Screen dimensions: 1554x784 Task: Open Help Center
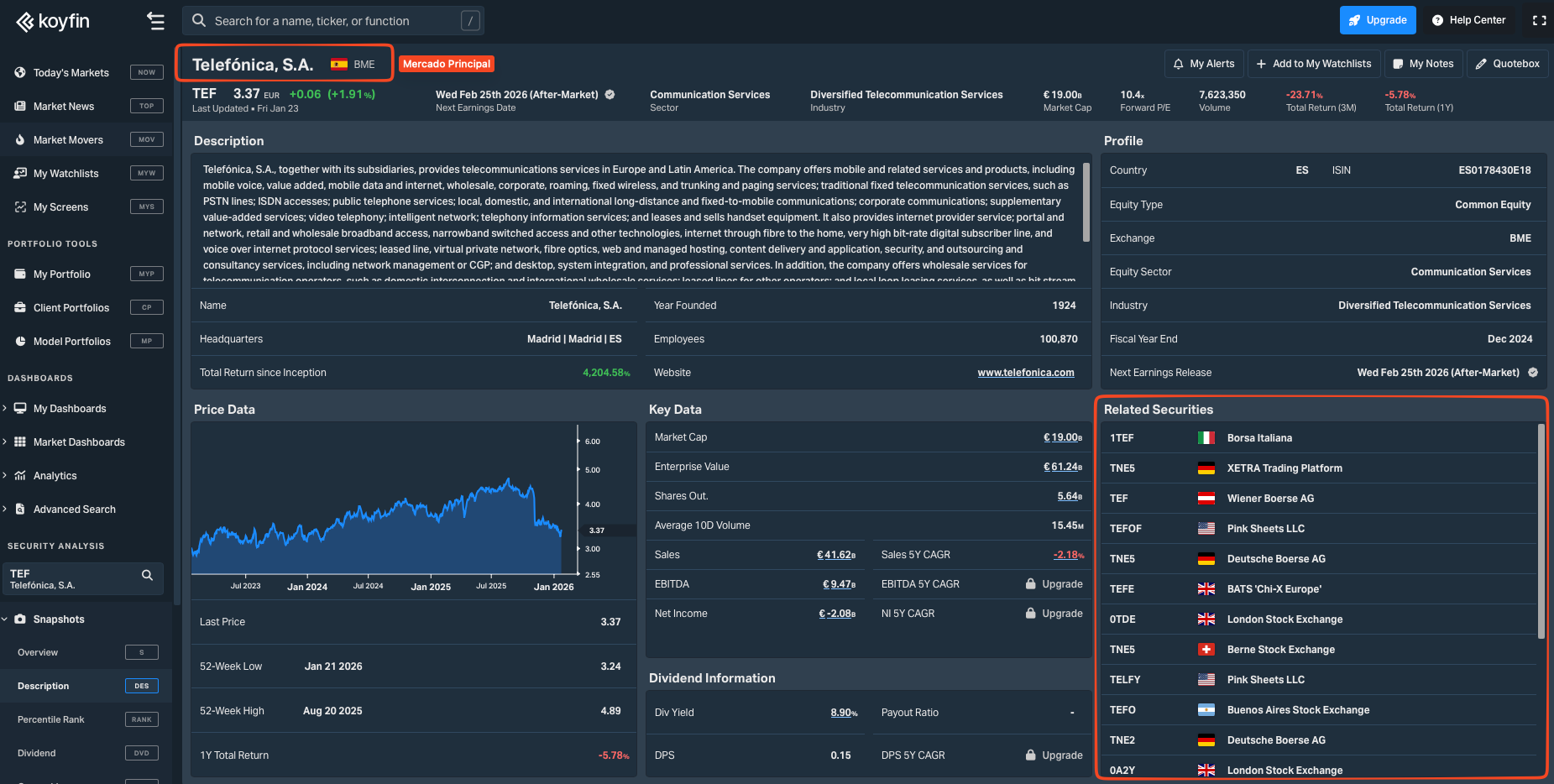click(x=1468, y=20)
